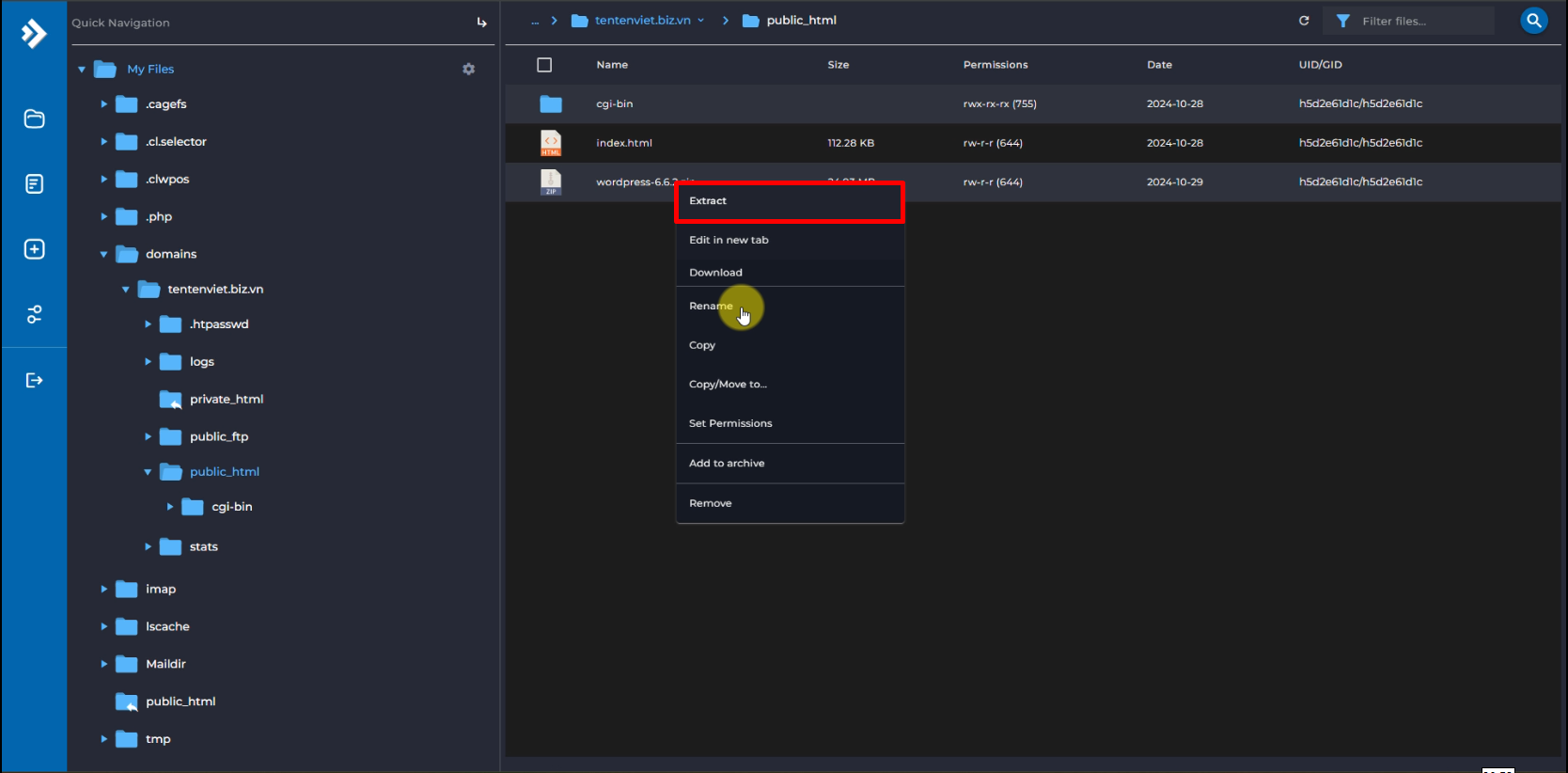Click the DirectAdmin logo icon
Screen dimensions: 1568x773
click(x=34, y=34)
